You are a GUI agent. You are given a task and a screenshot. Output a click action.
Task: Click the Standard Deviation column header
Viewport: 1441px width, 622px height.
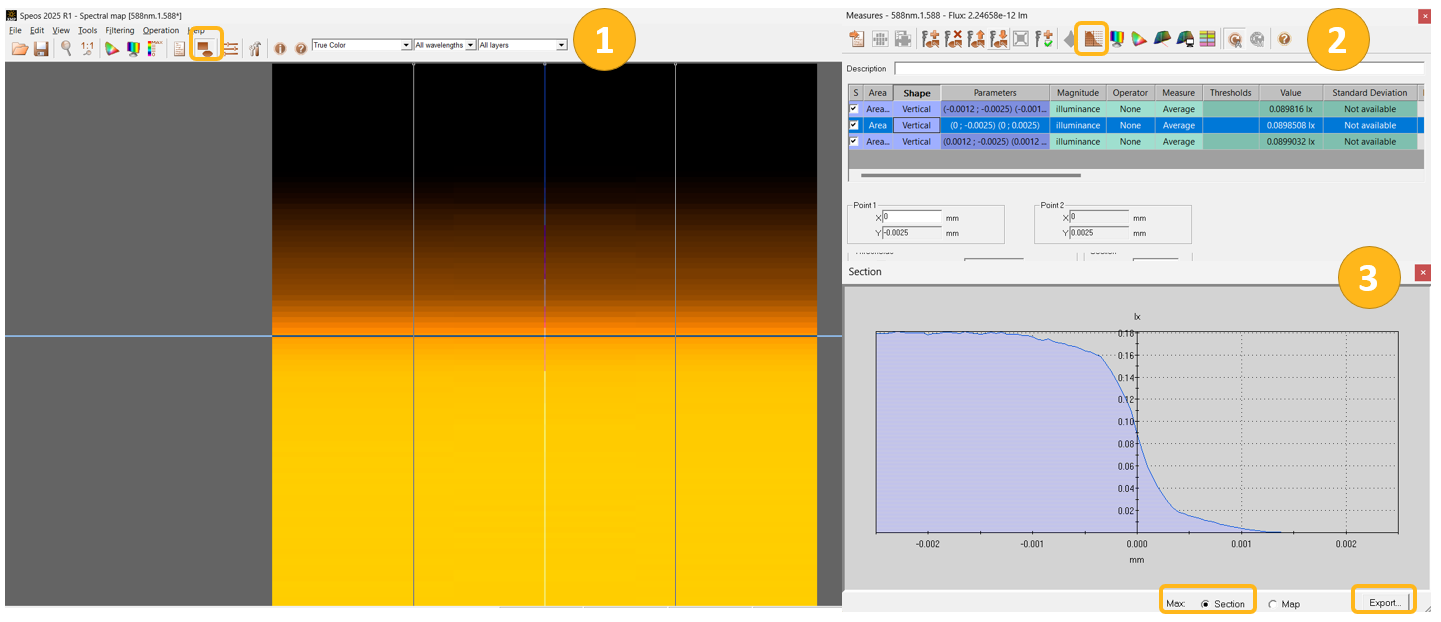(x=1370, y=93)
